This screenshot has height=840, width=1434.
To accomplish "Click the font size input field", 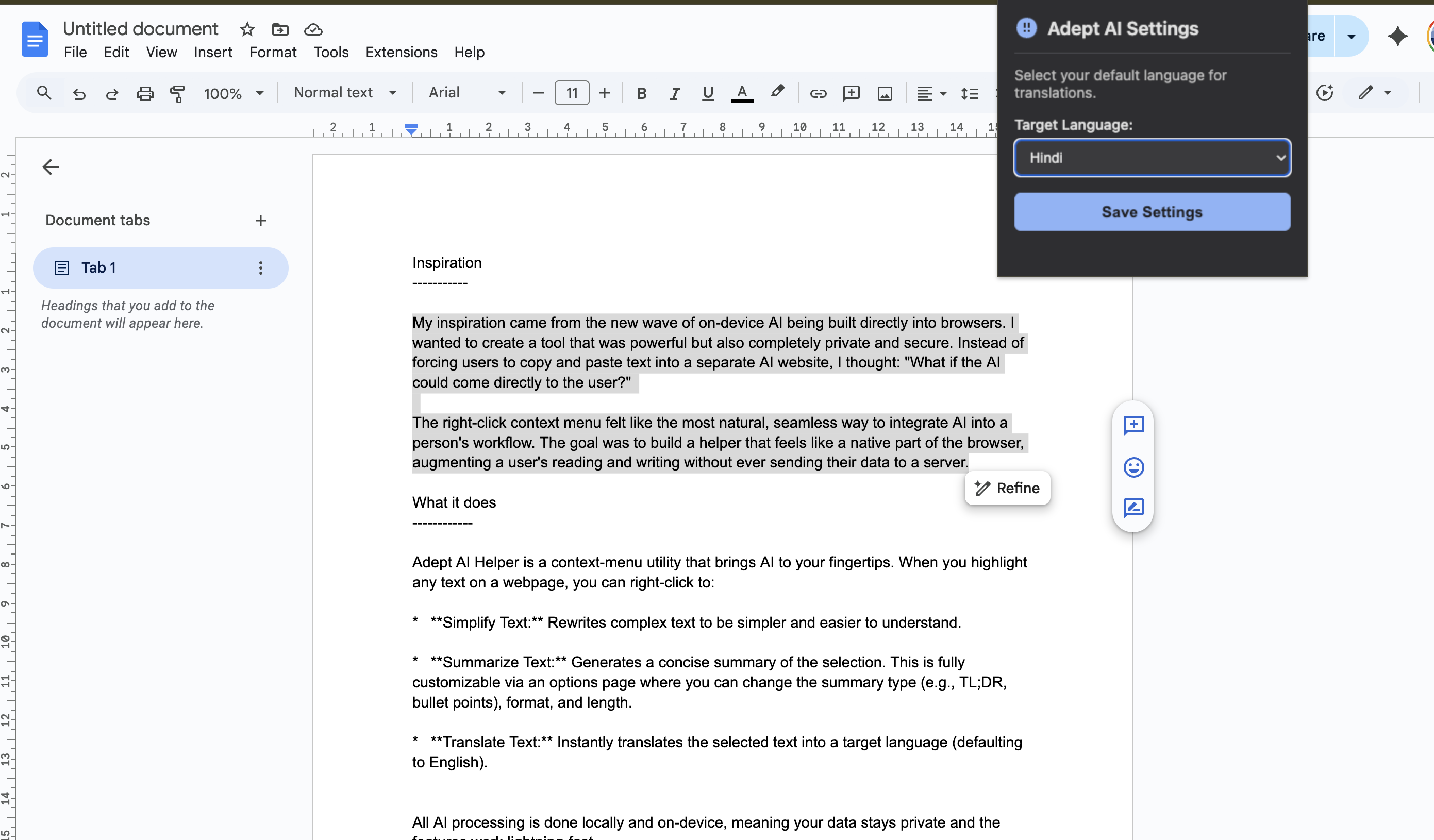I will coord(571,93).
